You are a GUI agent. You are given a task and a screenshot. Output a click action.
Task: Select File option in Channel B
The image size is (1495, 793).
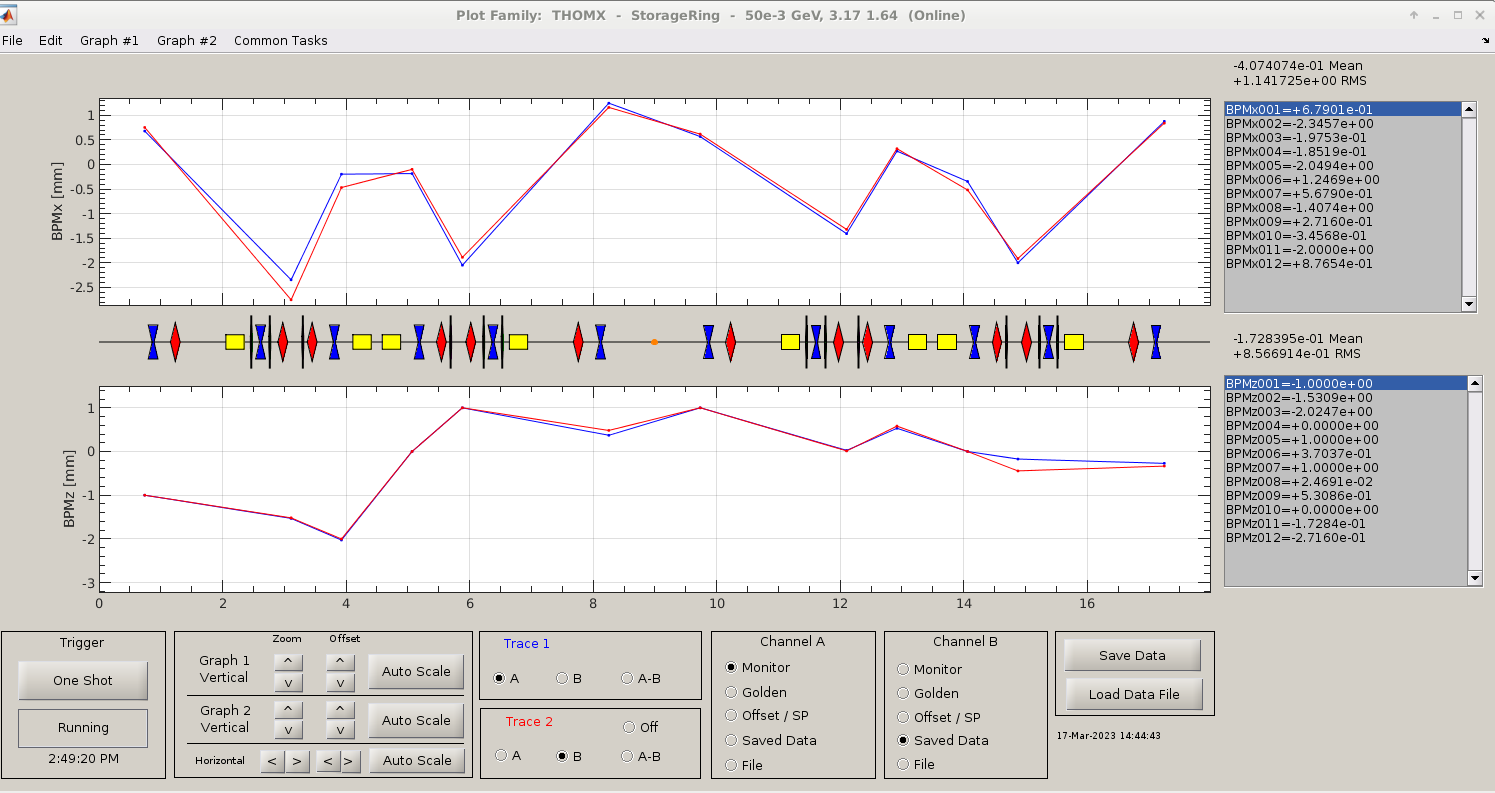point(904,764)
